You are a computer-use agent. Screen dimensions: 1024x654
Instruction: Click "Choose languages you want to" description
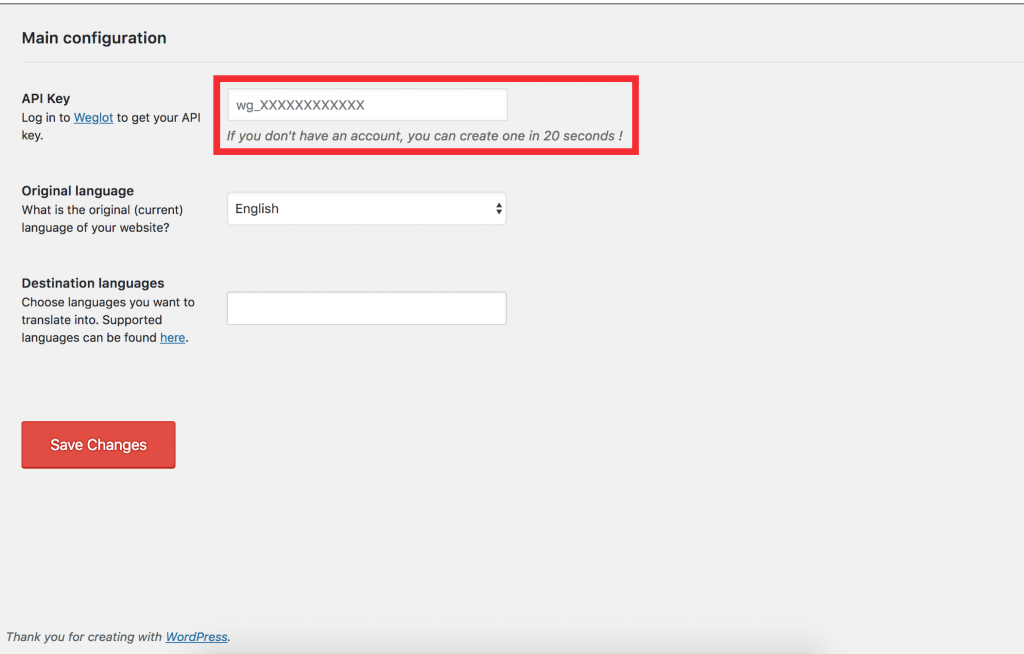click(108, 302)
